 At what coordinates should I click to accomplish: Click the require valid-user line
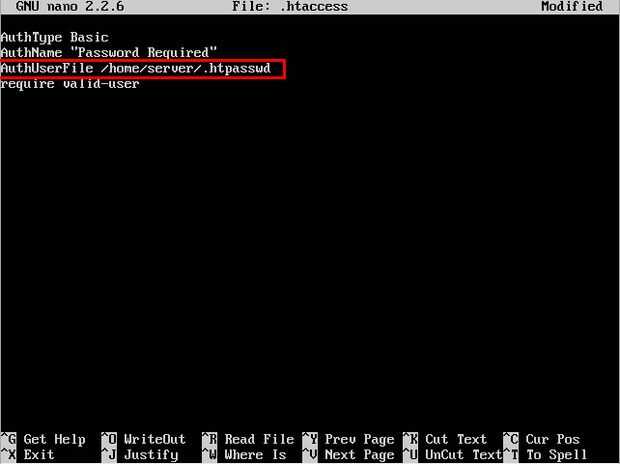coord(70,84)
